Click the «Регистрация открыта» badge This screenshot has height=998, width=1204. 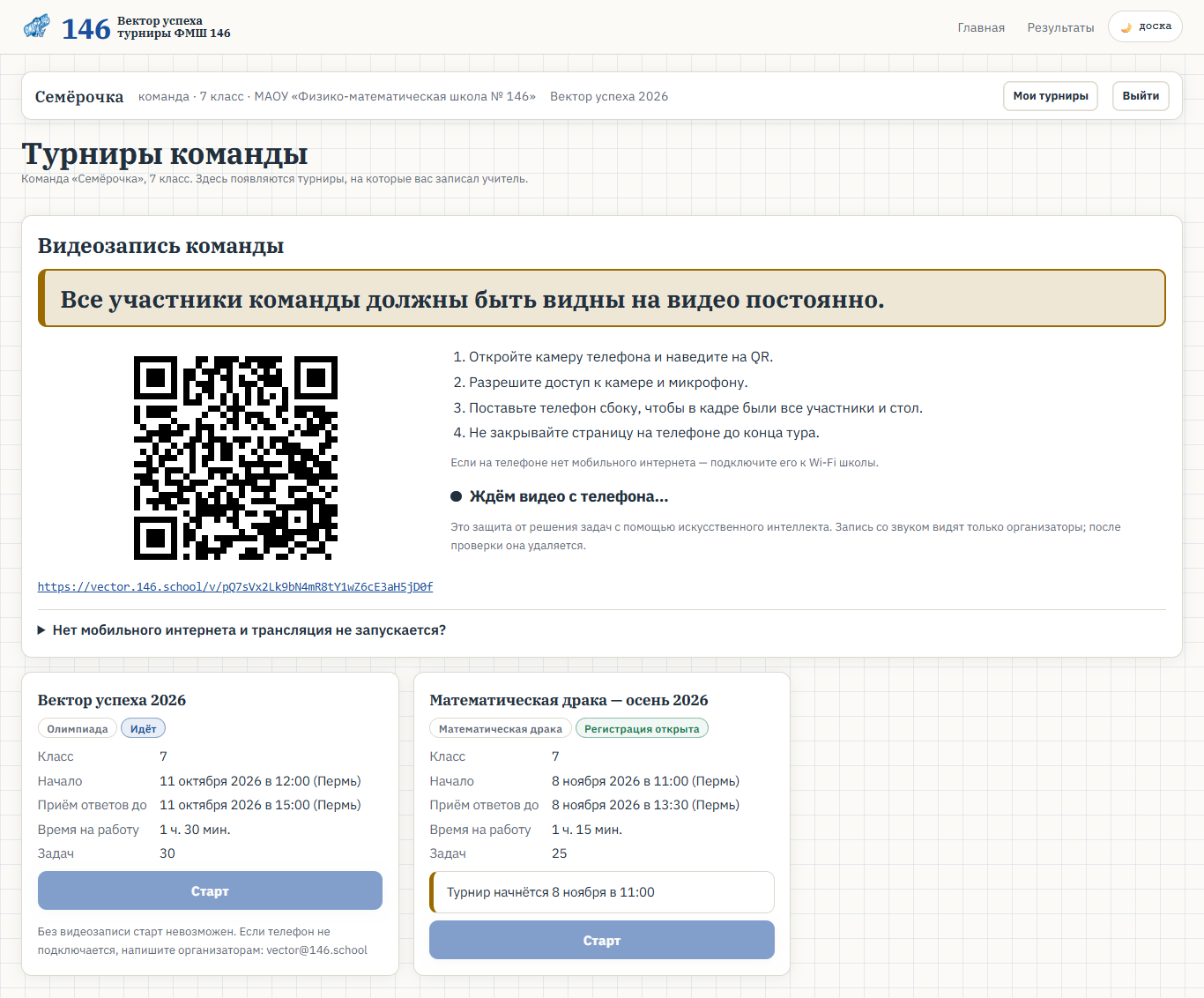pos(642,728)
